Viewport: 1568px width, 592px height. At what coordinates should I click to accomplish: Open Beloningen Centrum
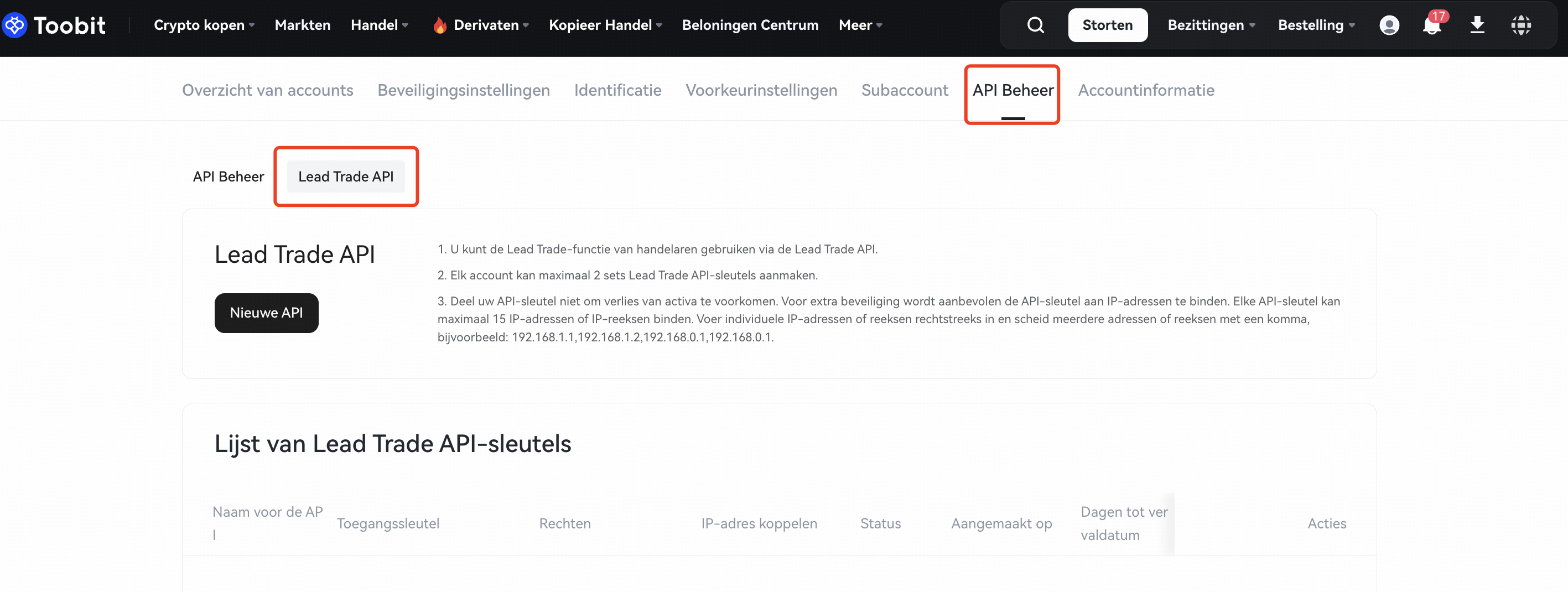pyautogui.click(x=750, y=25)
